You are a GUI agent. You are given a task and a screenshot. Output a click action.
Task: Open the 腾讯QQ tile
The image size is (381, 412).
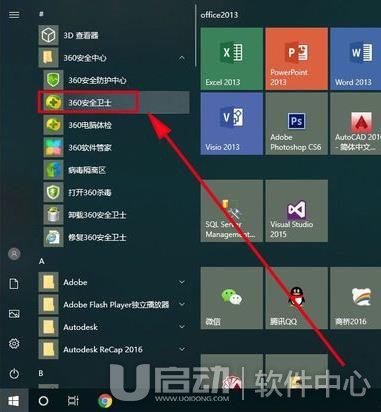coord(297,298)
